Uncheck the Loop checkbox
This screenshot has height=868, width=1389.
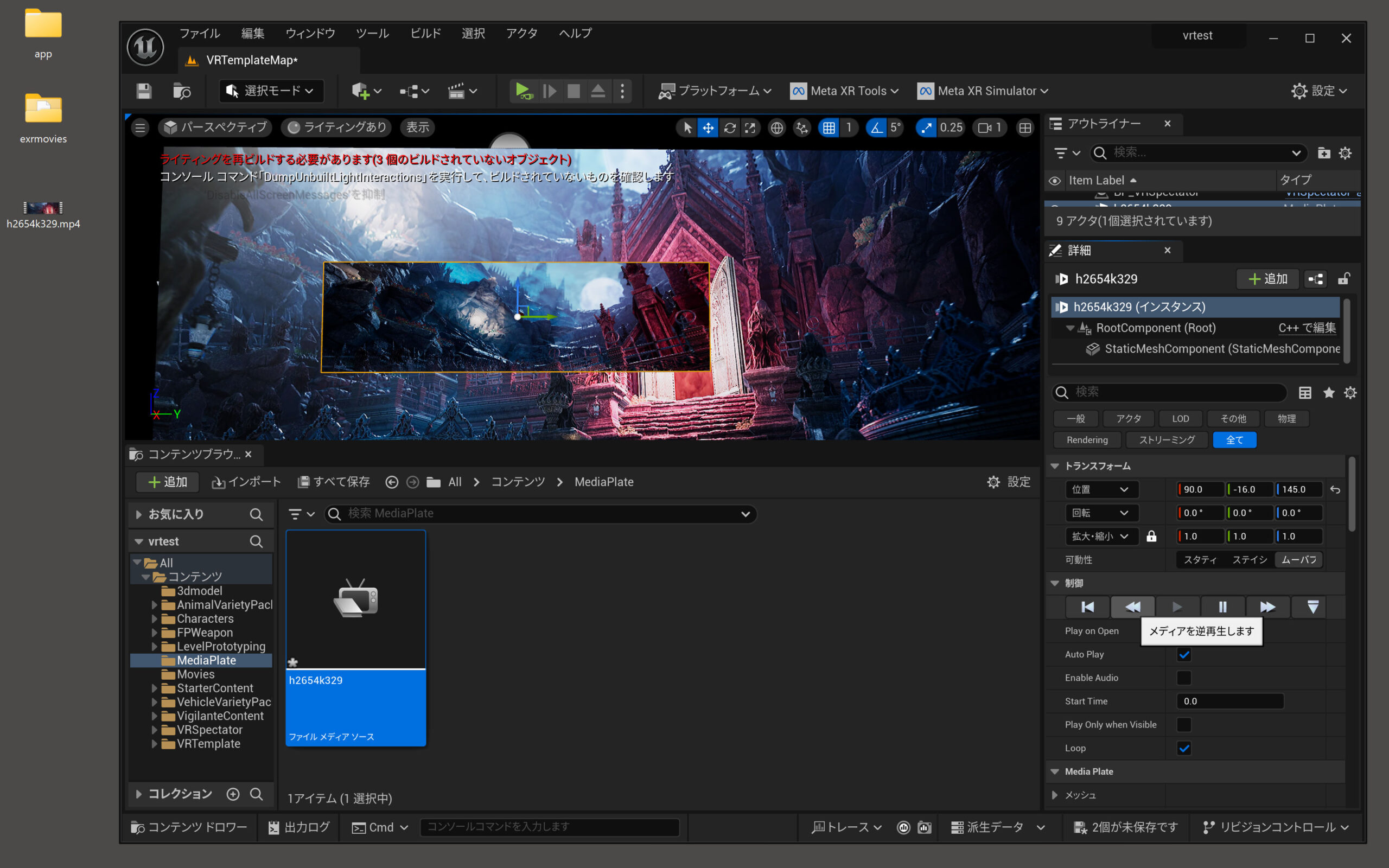tap(1183, 748)
